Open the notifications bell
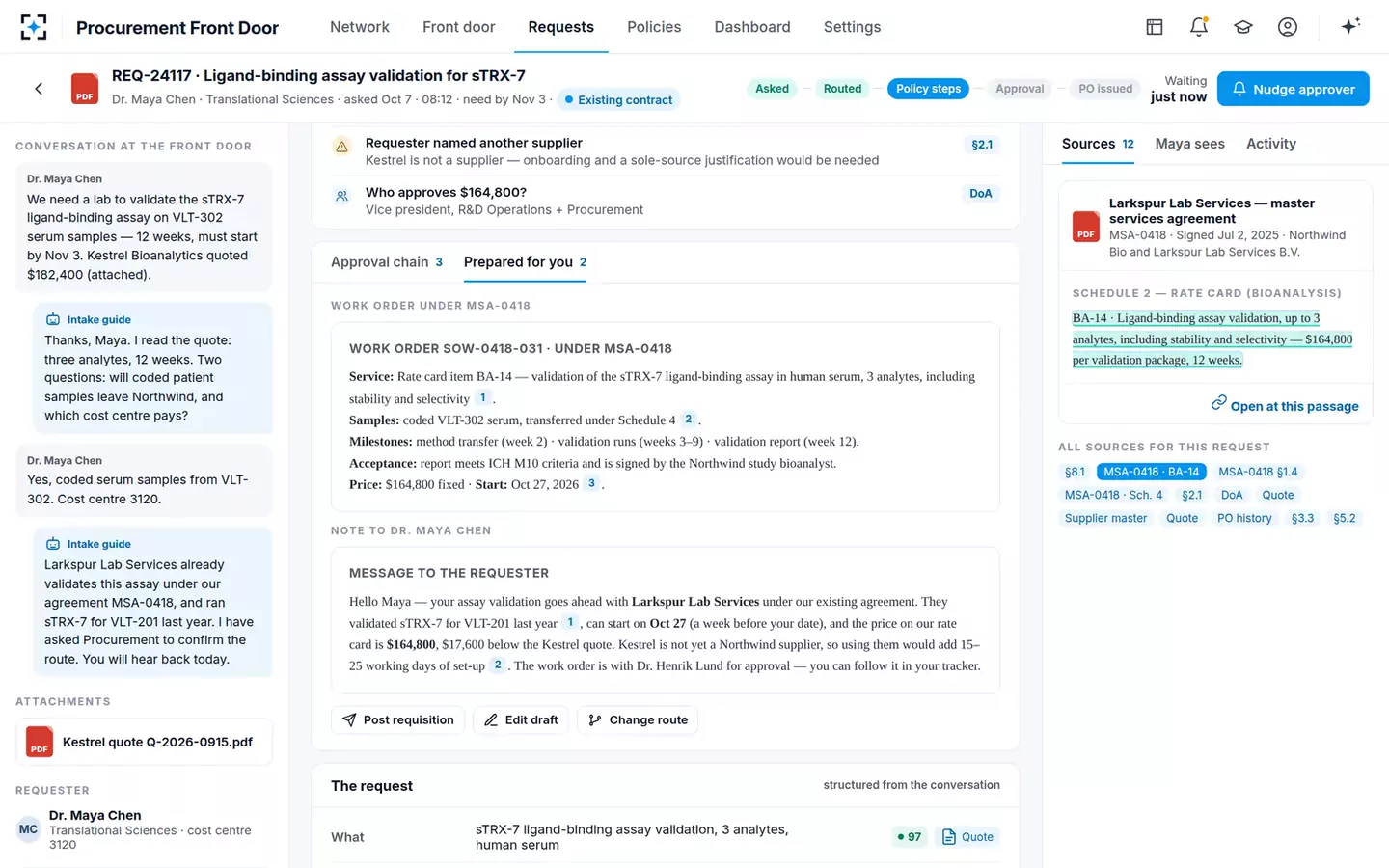Viewport: 1389px width, 868px height. pos(1199,27)
